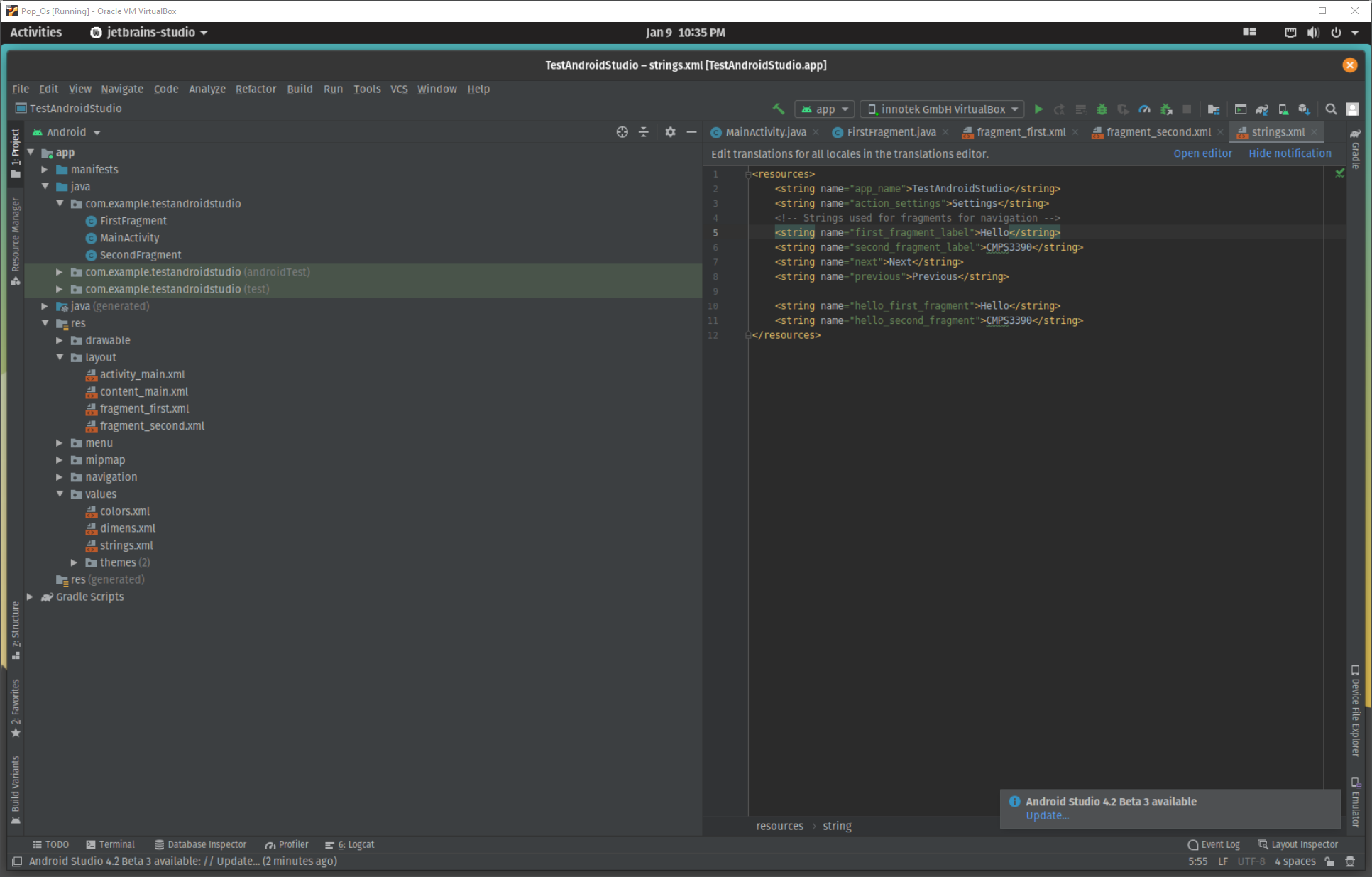Screen dimensions: 1372x877
Task: Collapse the layout folder
Action: coord(60,358)
